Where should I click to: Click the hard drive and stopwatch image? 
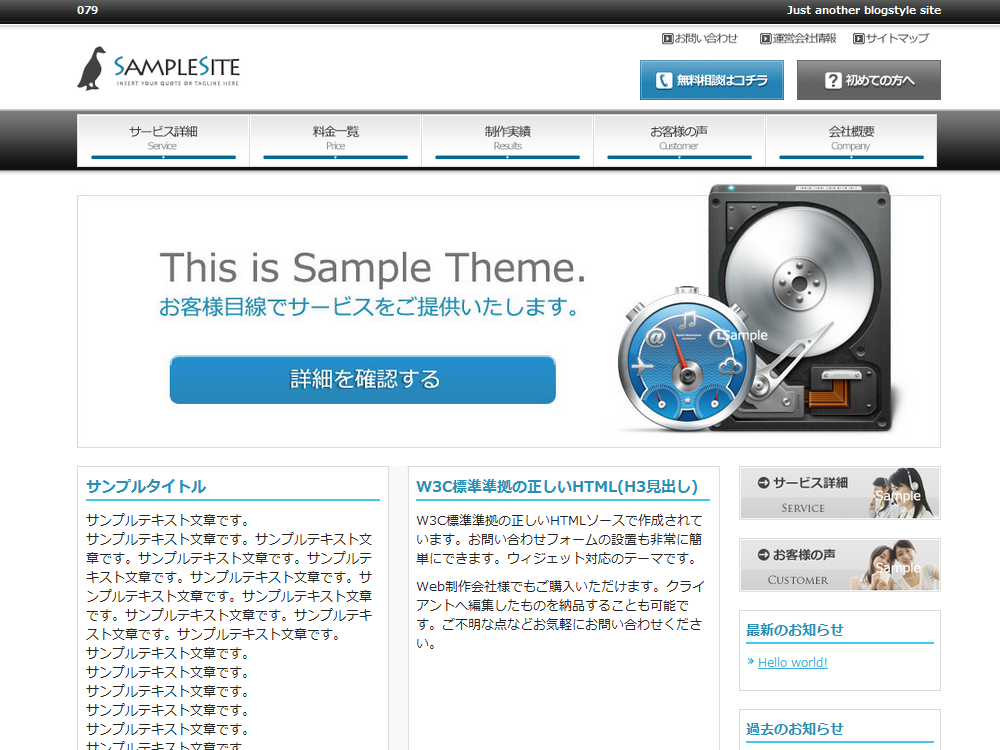click(756, 309)
